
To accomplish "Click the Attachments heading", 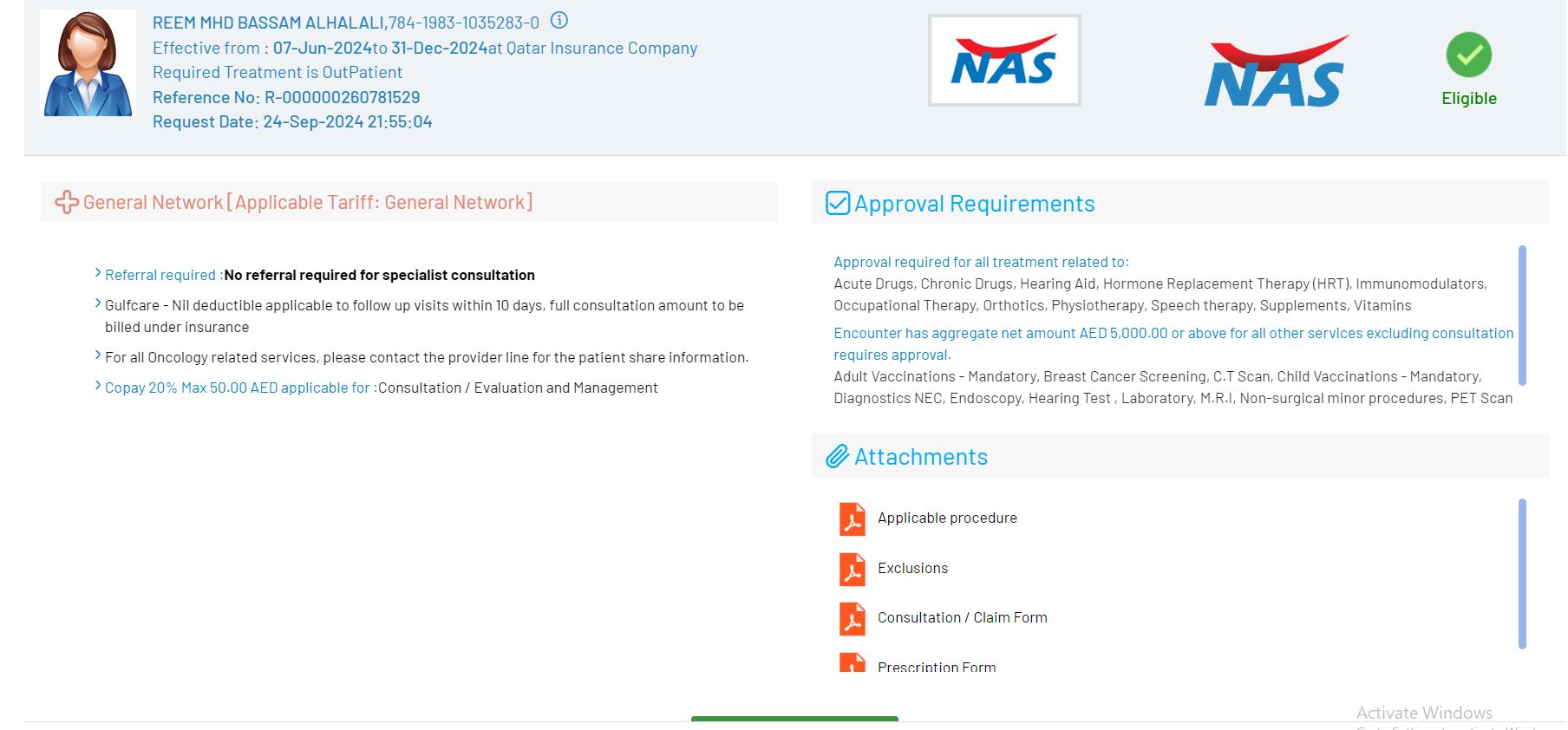I will point(921,456).
